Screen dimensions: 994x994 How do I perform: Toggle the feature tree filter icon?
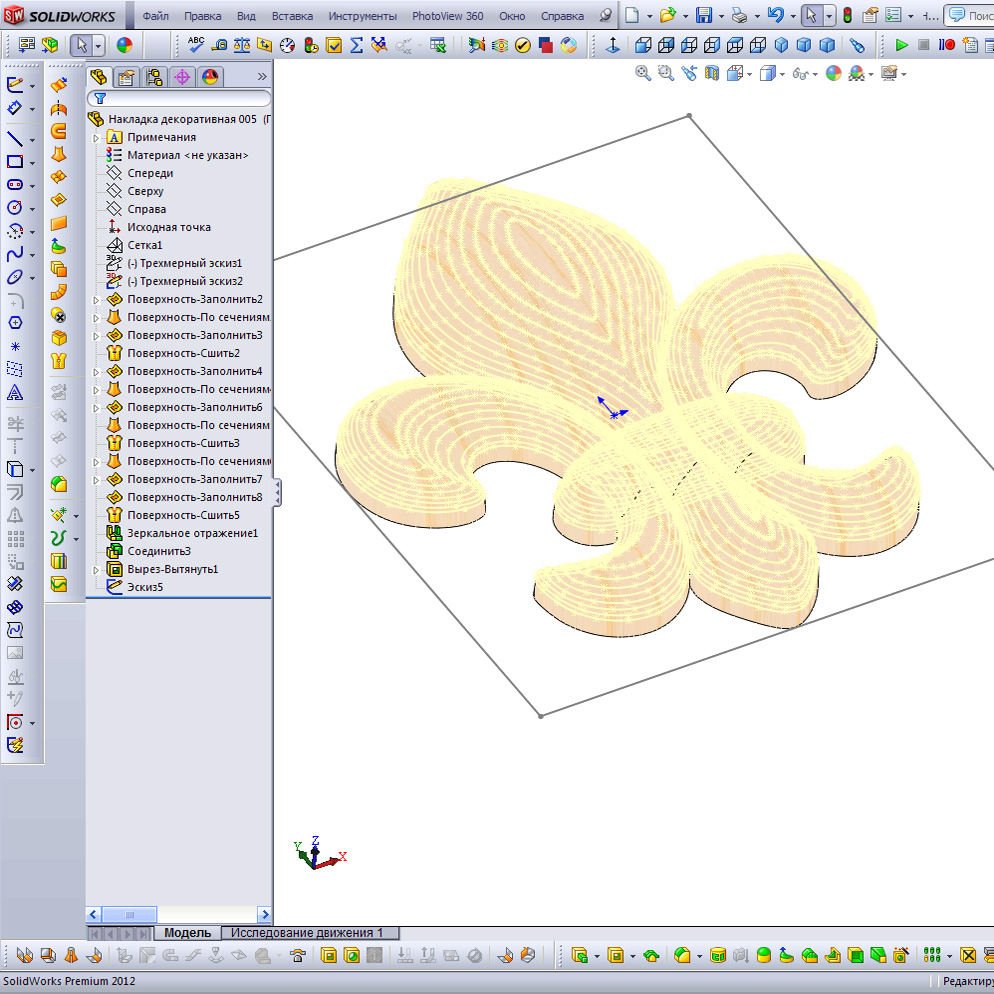tap(100, 99)
